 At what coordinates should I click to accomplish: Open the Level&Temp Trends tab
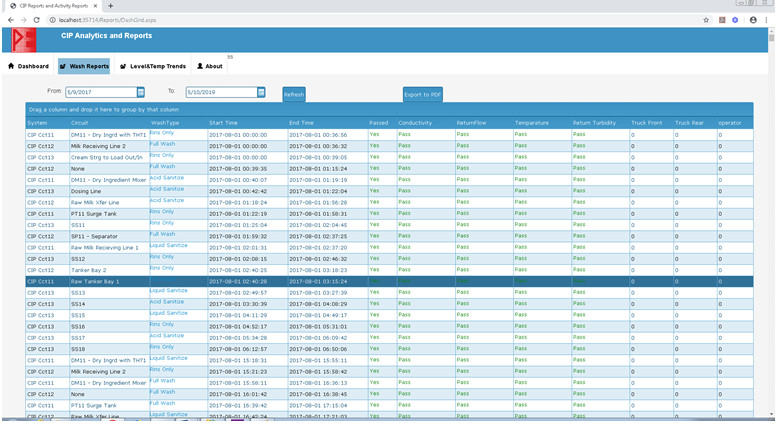[152, 66]
